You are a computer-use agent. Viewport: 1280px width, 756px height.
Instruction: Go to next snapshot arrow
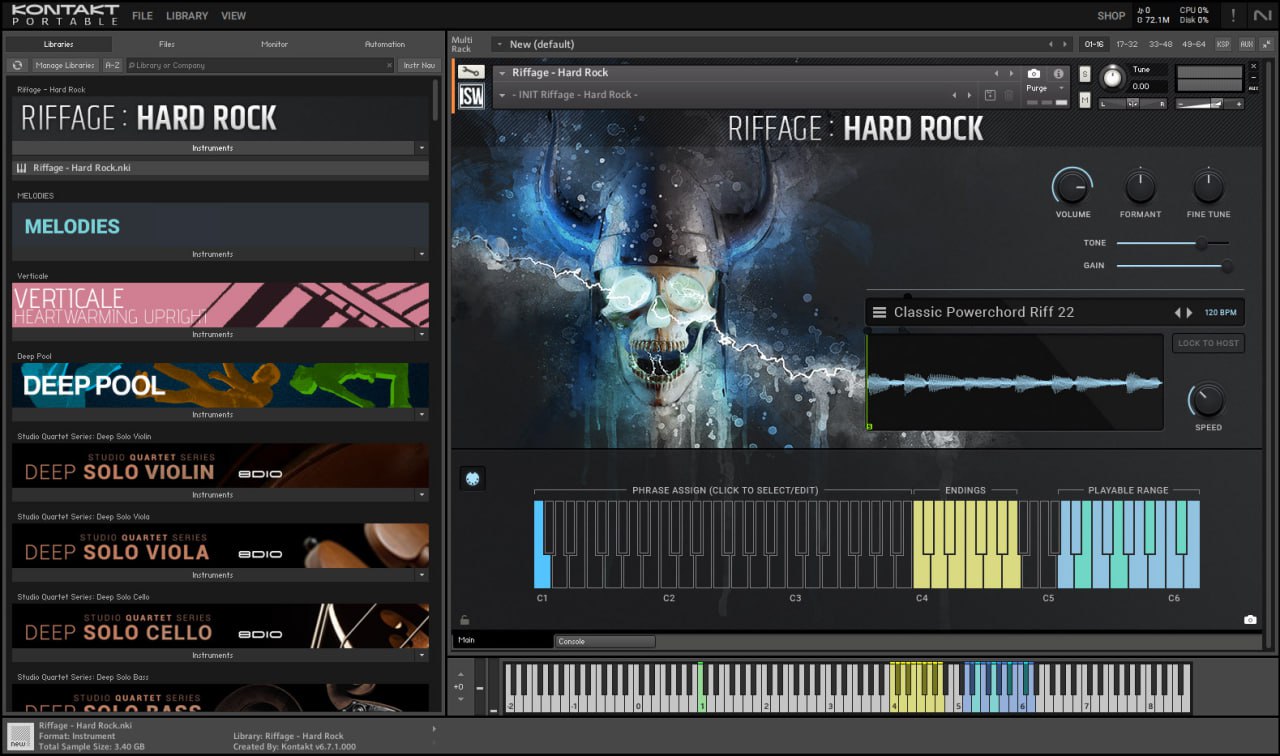pos(969,95)
